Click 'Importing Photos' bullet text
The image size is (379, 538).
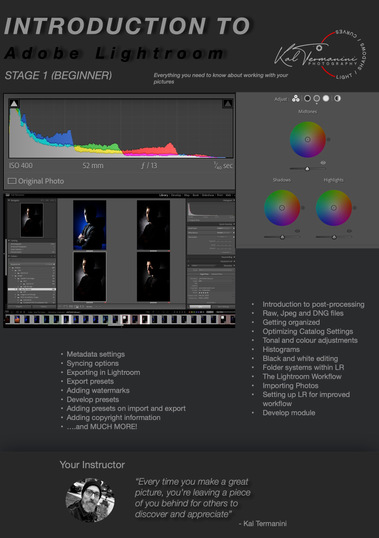290,386
